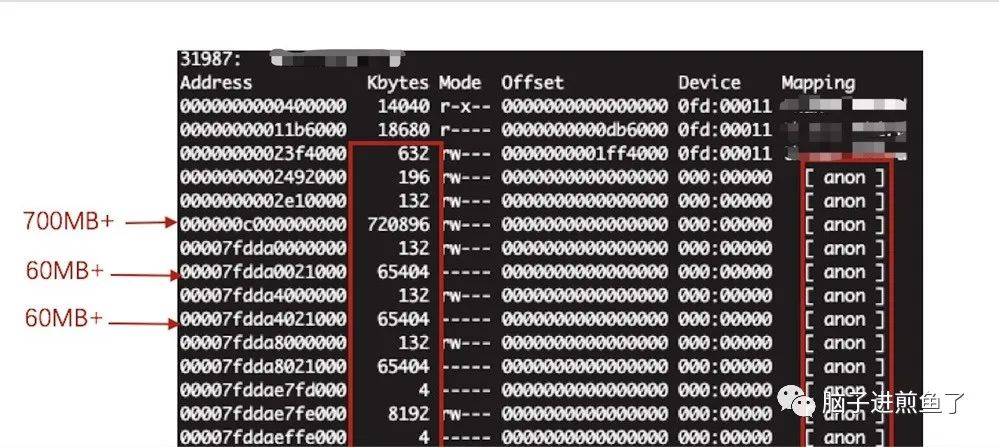Click the offset value 00000000001ff4000
Screen dimensions: 999x447
(x=585, y=153)
